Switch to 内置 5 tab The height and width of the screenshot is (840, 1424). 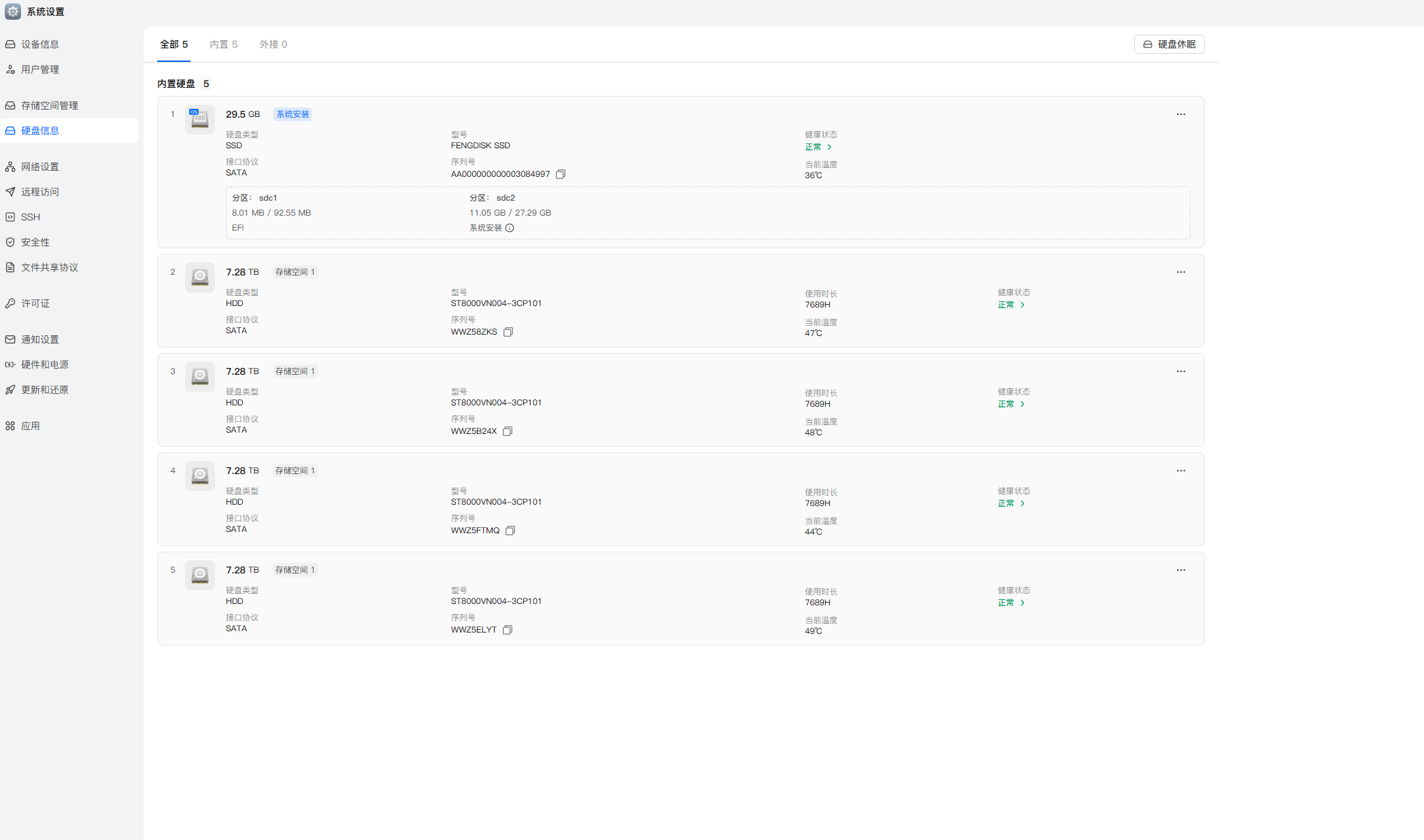click(x=223, y=44)
